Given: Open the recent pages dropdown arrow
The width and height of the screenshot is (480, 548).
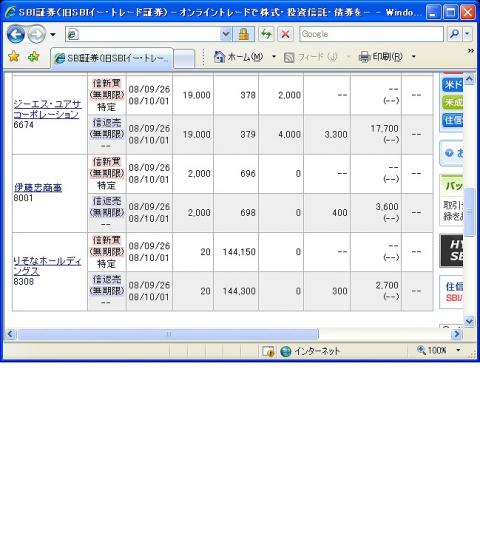Looking at the screenshot, I should pos(53,35).
